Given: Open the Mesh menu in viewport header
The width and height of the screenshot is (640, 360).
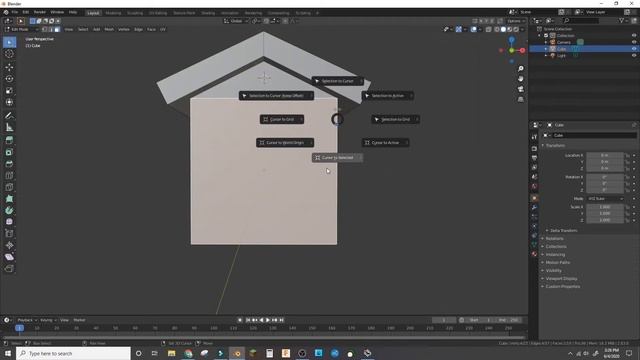Looking at the screenshot, I should (x=109, y=29).
